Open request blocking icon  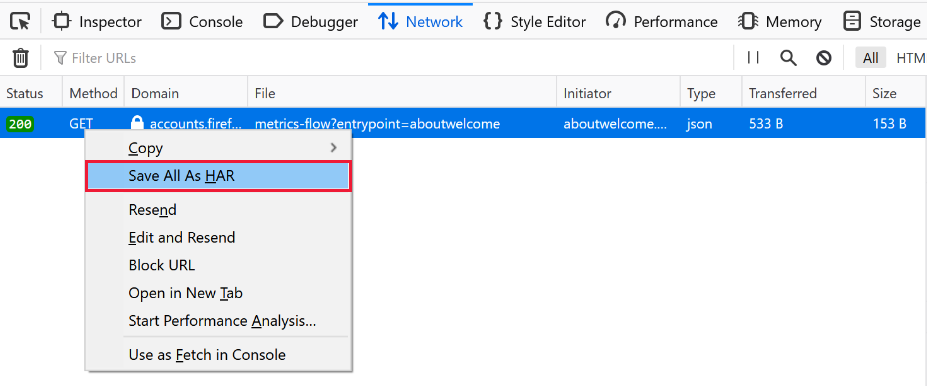[824, 58]
